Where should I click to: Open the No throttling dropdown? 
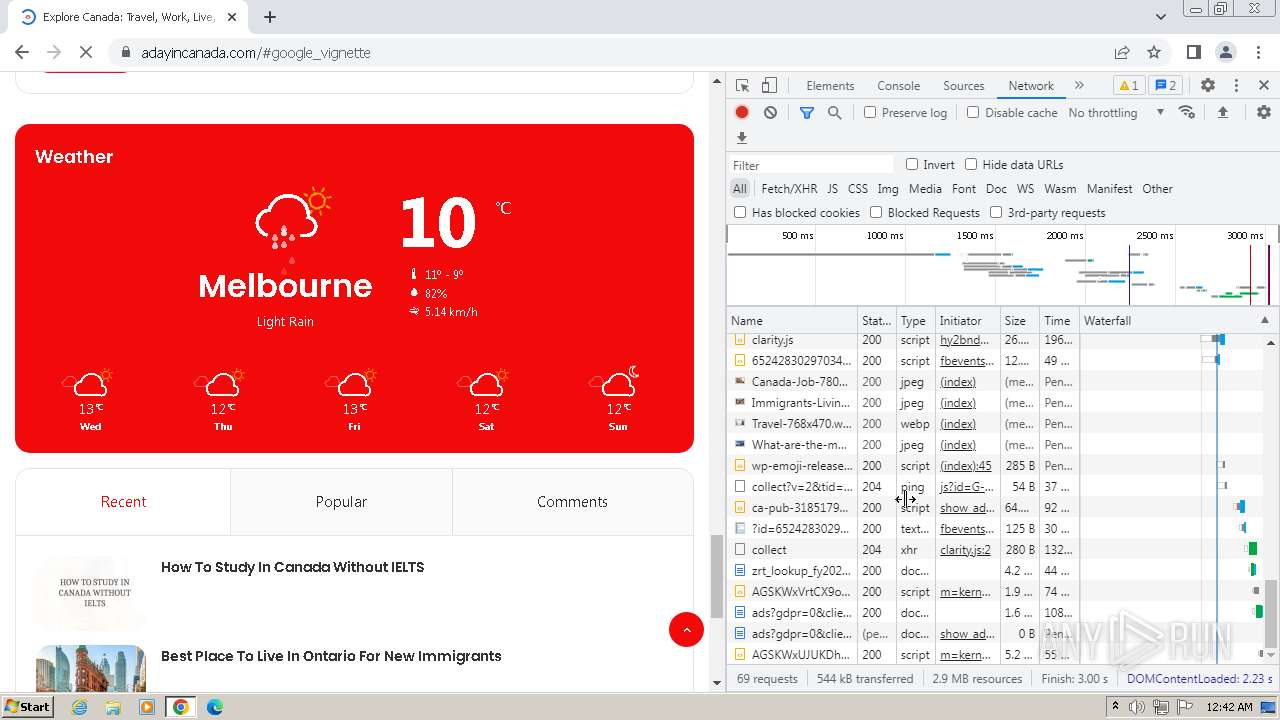pos(1116,113)
